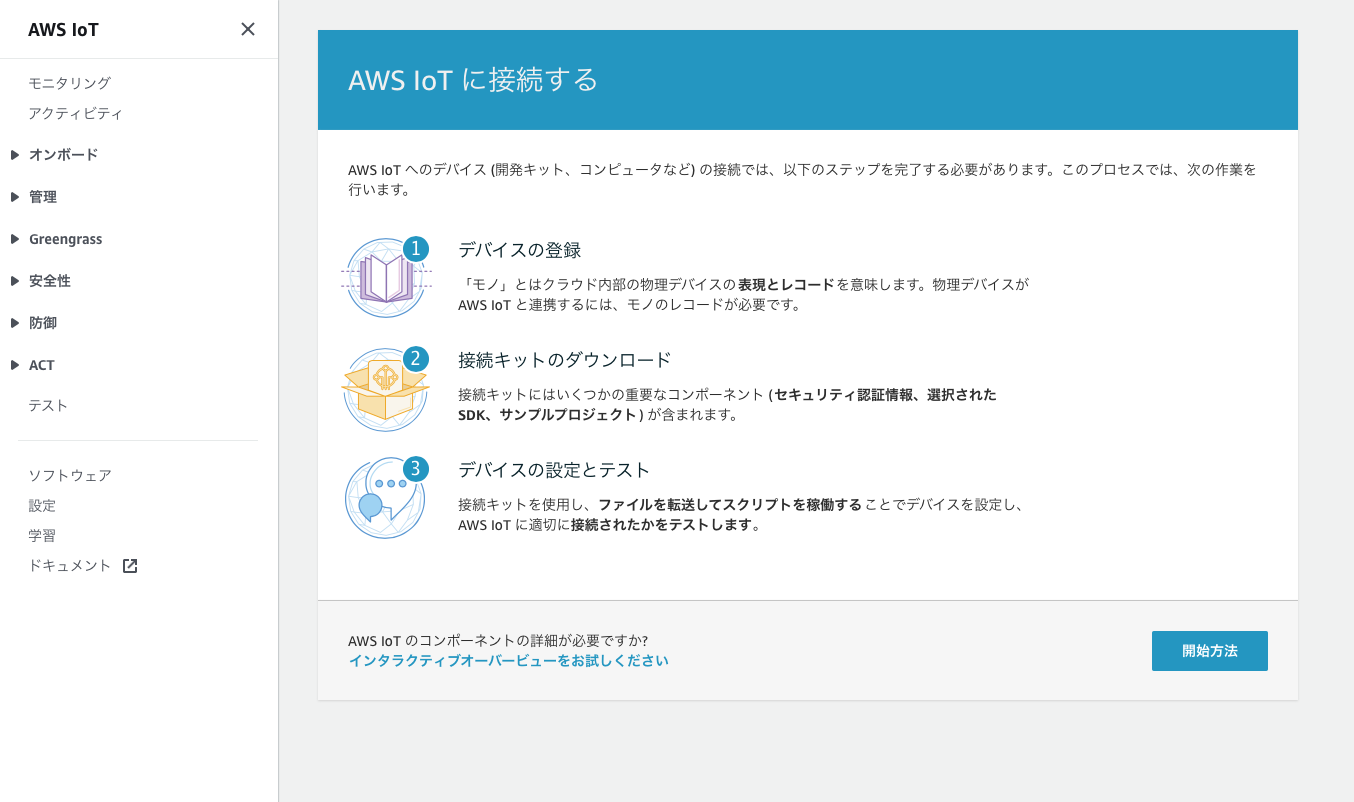Select オンボード label in the sidebar
The image size is (1354, 802).
[x=64, y=155]
